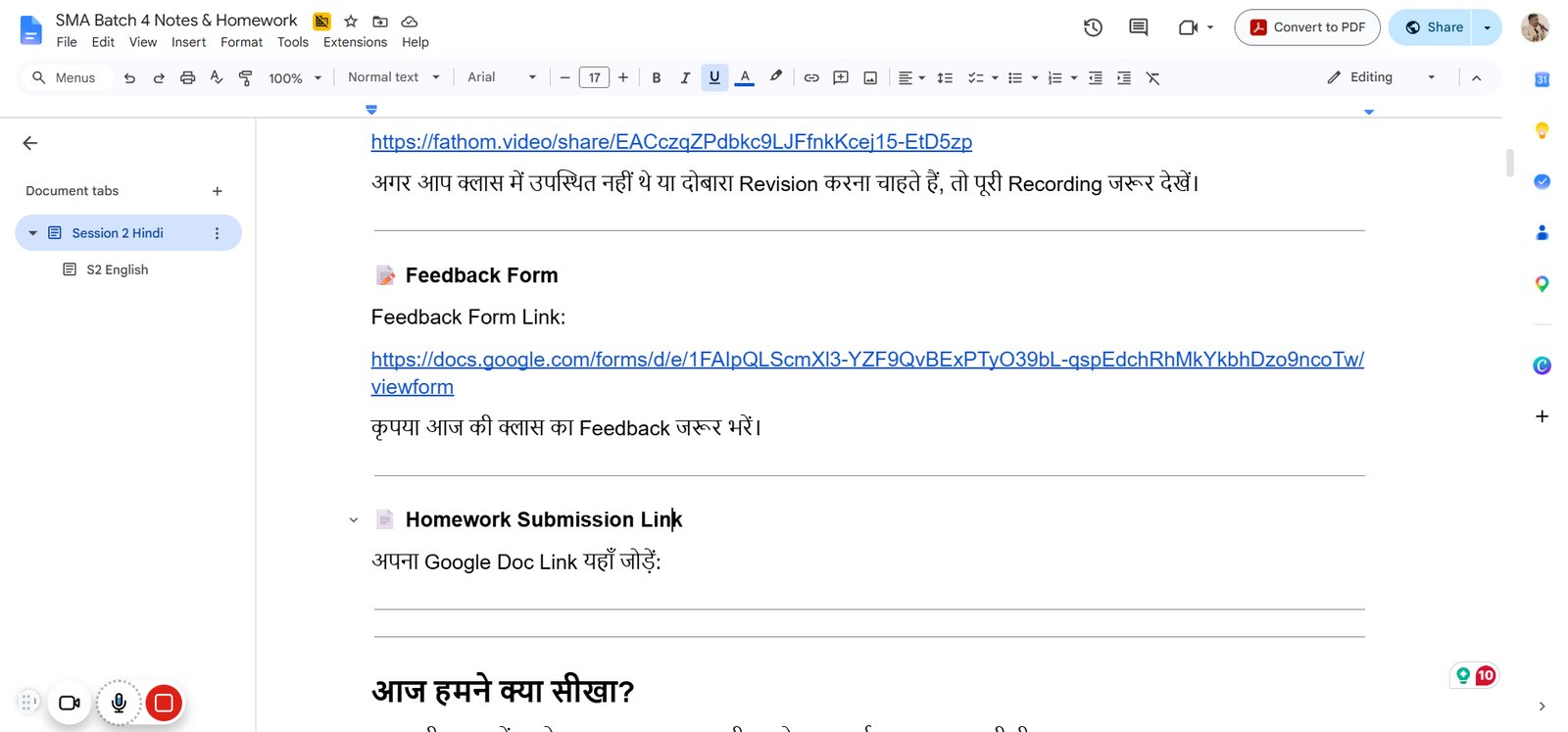
Task: Open the Google Forms feedback link
Action: (x=867, y=373)
